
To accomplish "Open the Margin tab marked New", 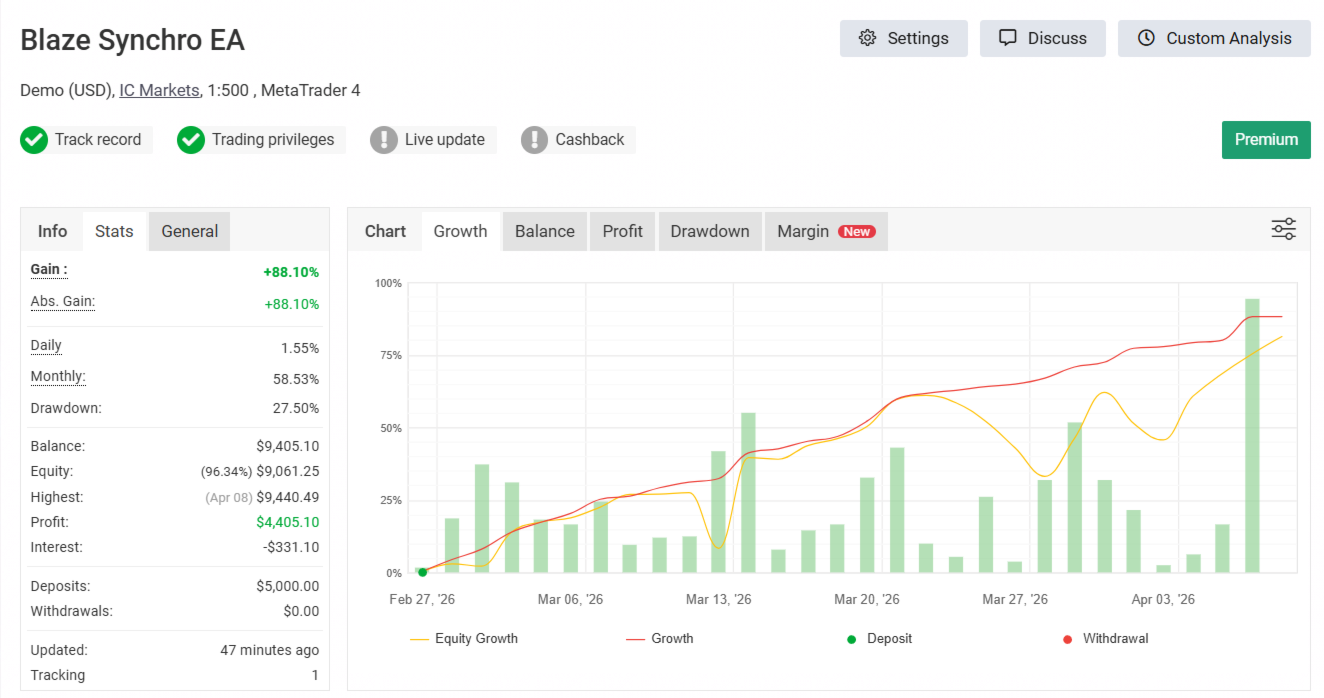I will click(x=825, y=231).
